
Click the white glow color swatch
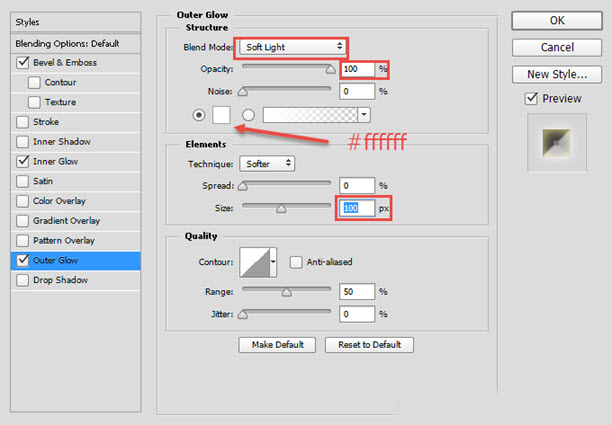[221, 115]
